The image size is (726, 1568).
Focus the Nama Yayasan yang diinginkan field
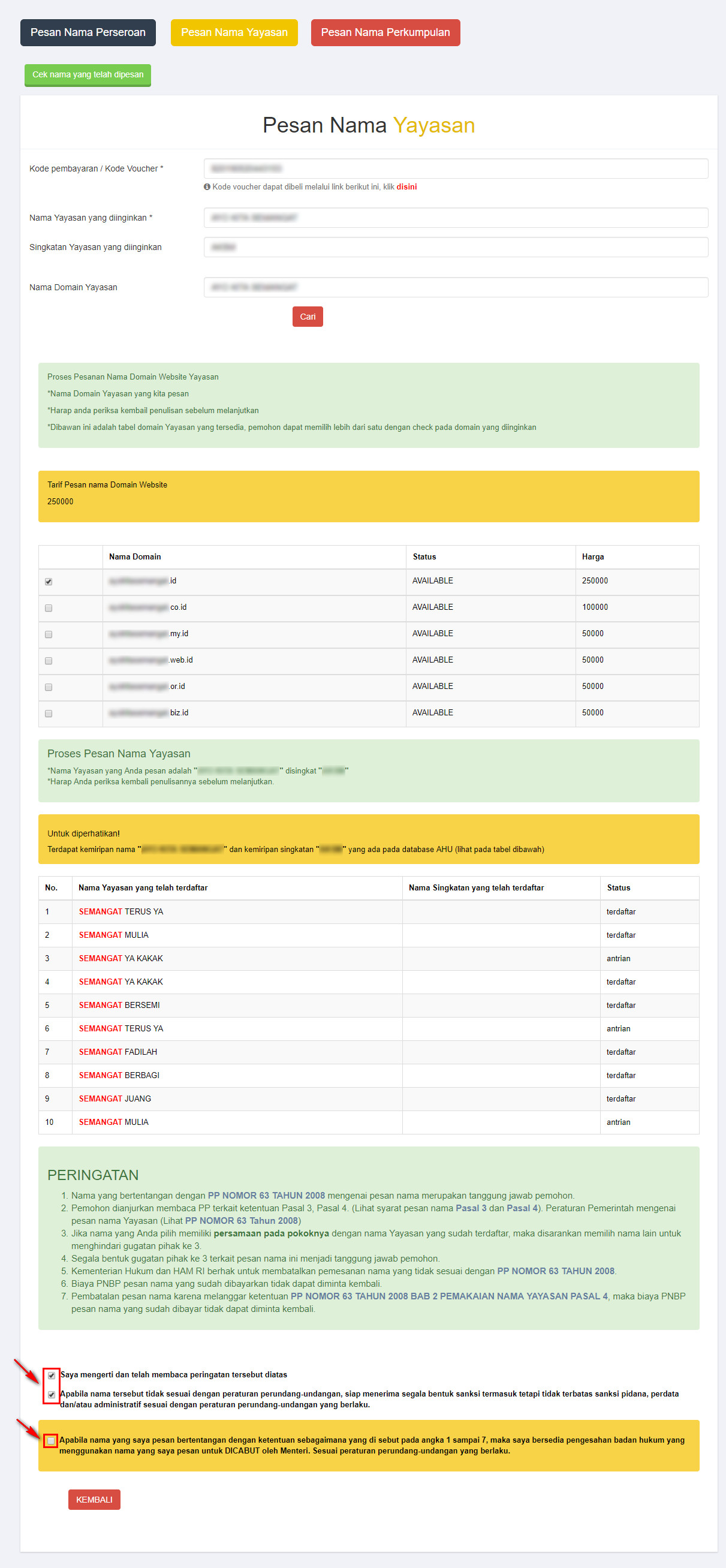[x=456, y=217]
